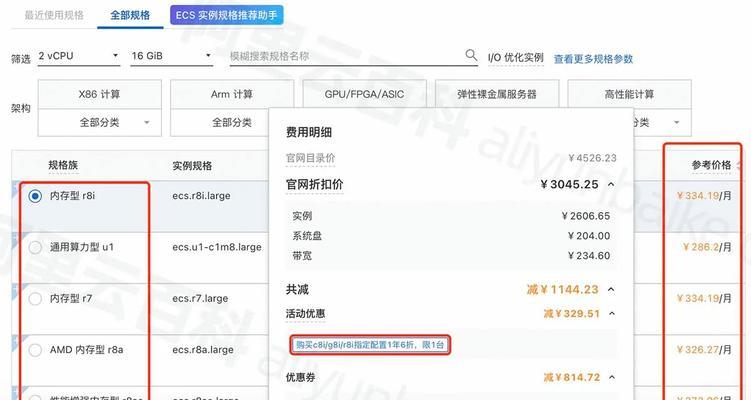
Task: Open X86 计算 全部分类 dropdown
Action: 100,123
